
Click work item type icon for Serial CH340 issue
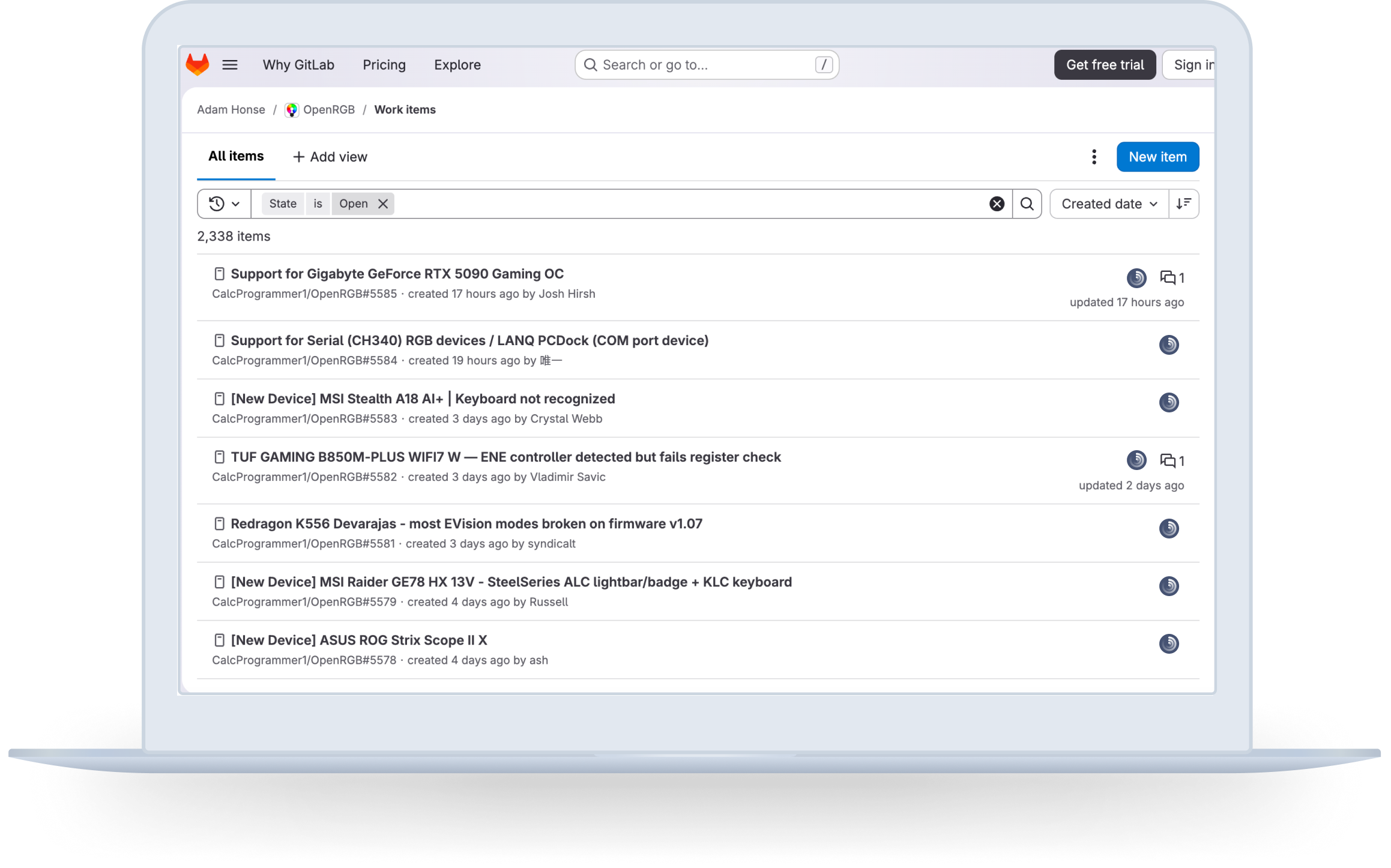[x=219, y=341]
